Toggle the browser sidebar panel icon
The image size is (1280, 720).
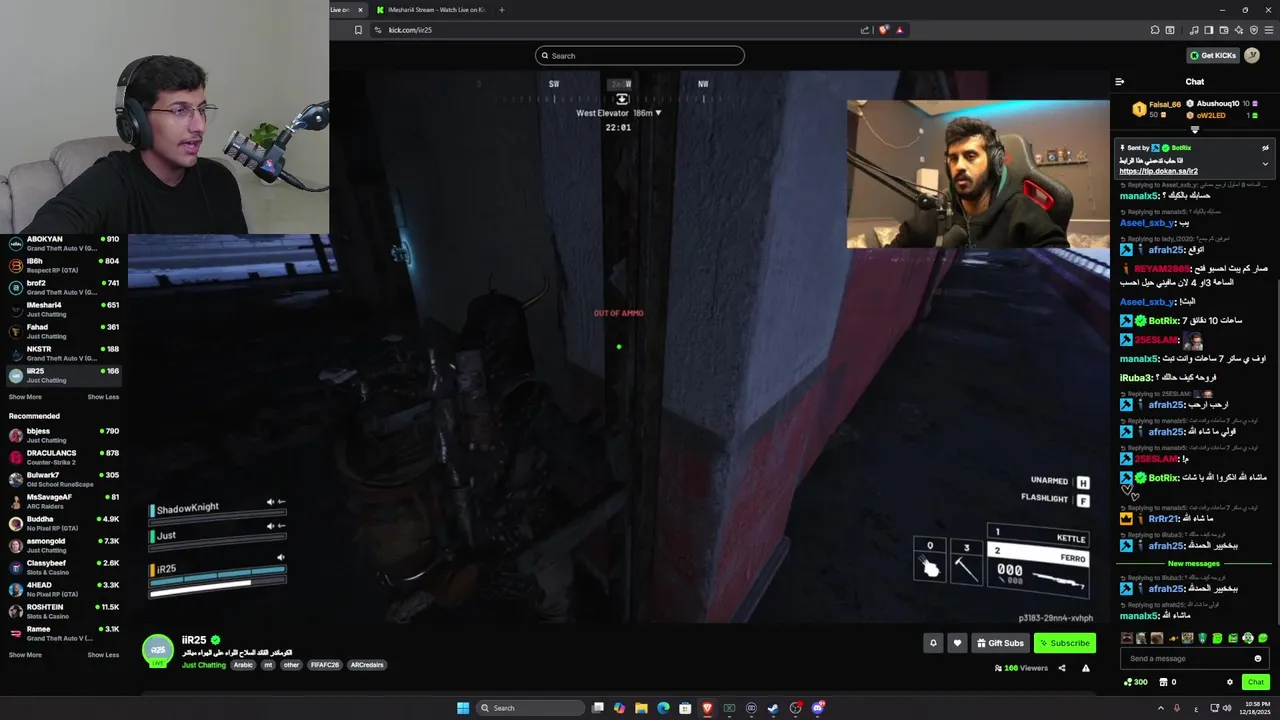[1208, 30]
